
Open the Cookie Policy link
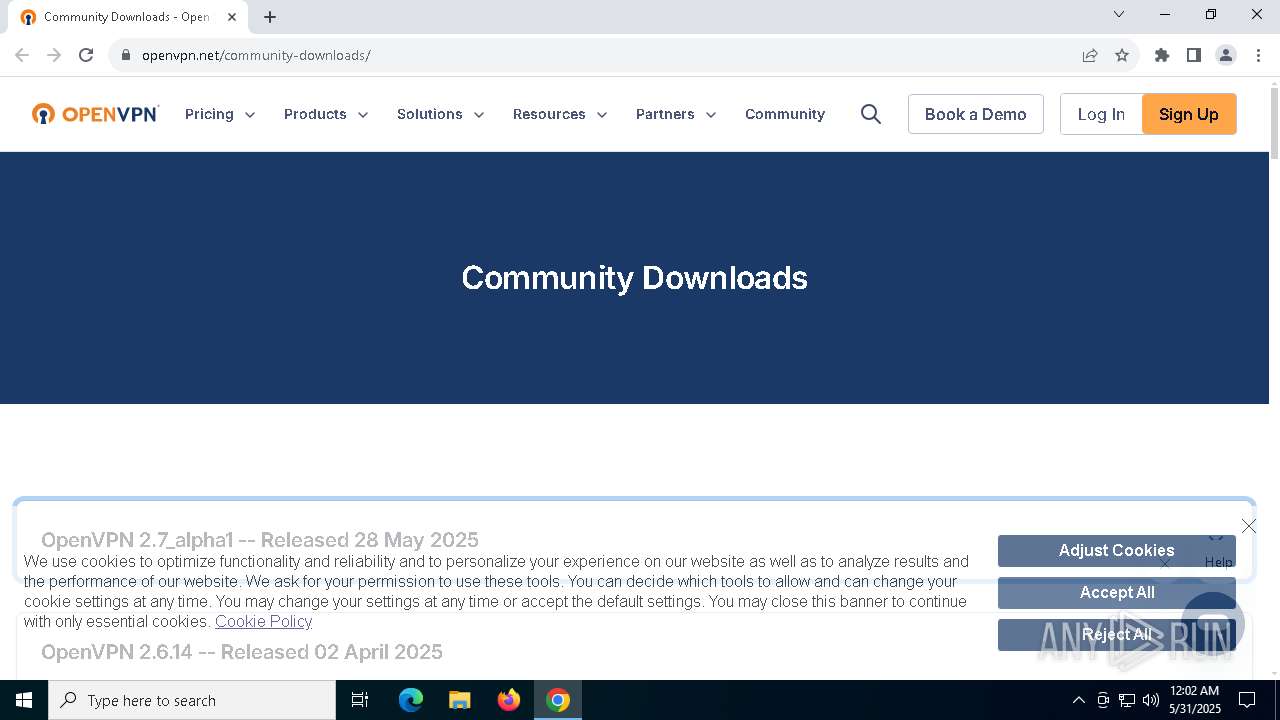(263, 621)
